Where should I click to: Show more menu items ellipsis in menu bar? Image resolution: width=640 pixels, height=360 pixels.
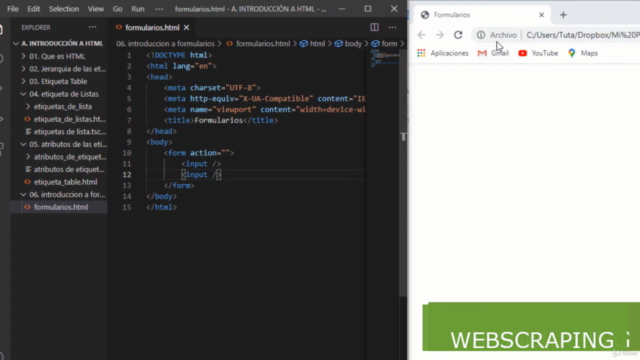[x=159, y=9]
